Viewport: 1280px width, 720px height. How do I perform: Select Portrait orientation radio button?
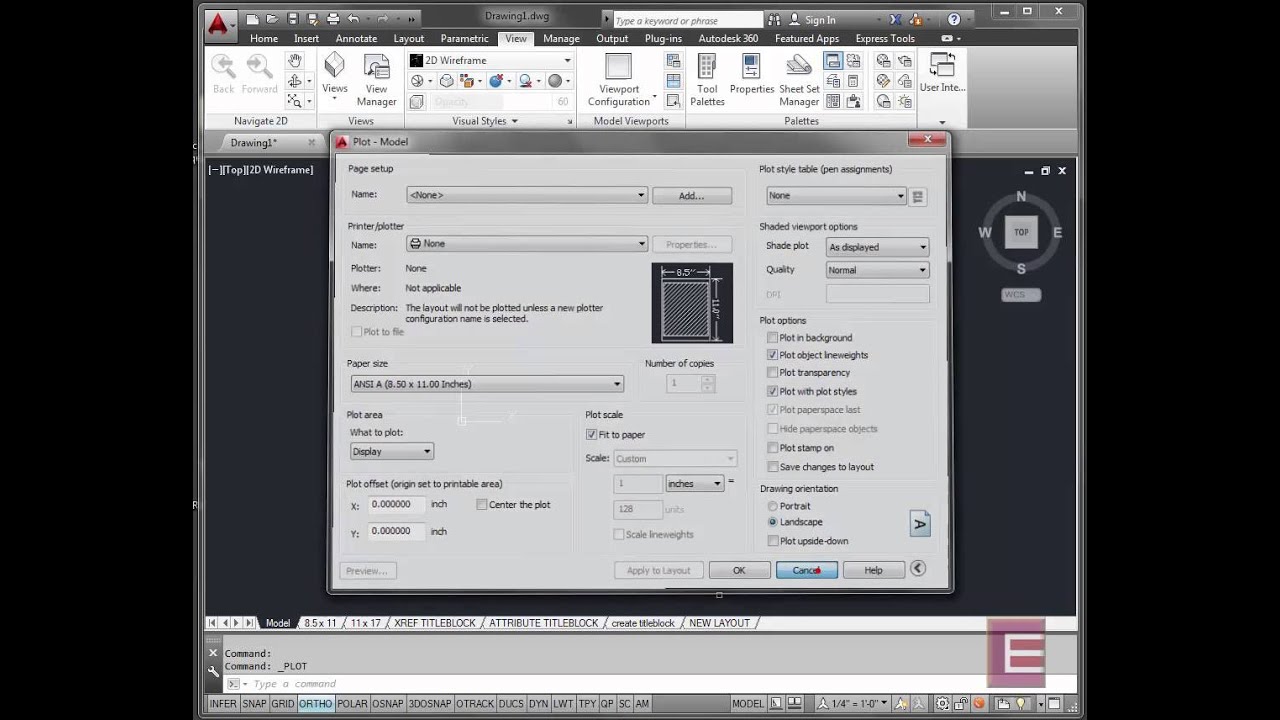(772, 506)
